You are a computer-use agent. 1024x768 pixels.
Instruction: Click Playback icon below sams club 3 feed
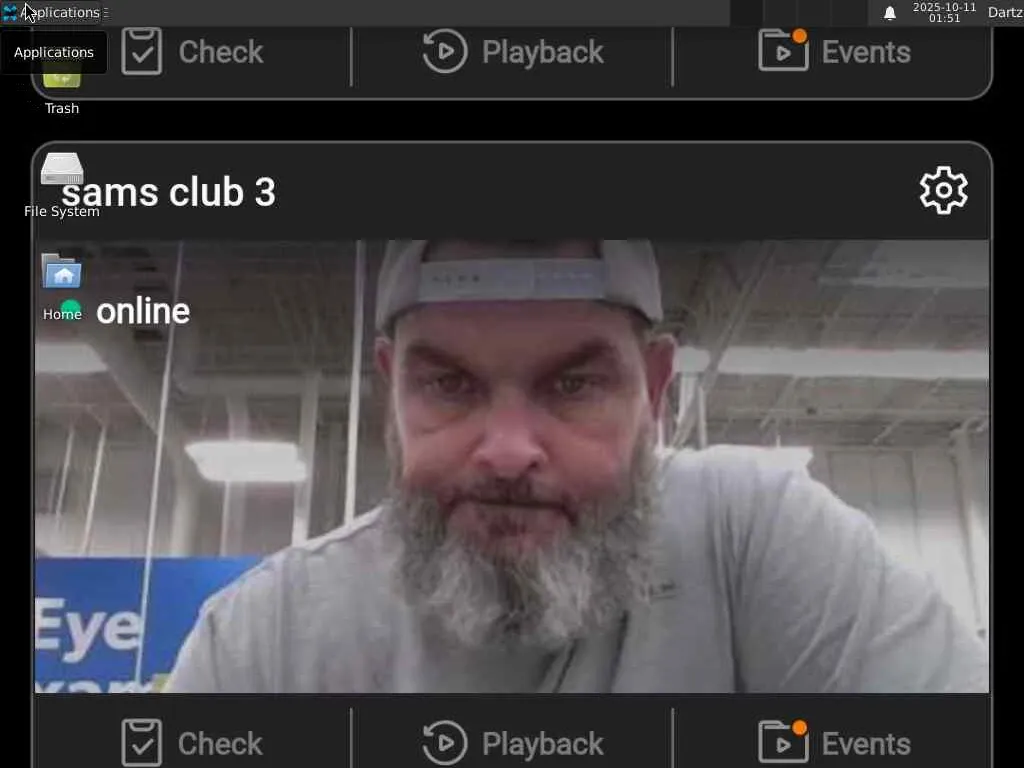[445, 743]
